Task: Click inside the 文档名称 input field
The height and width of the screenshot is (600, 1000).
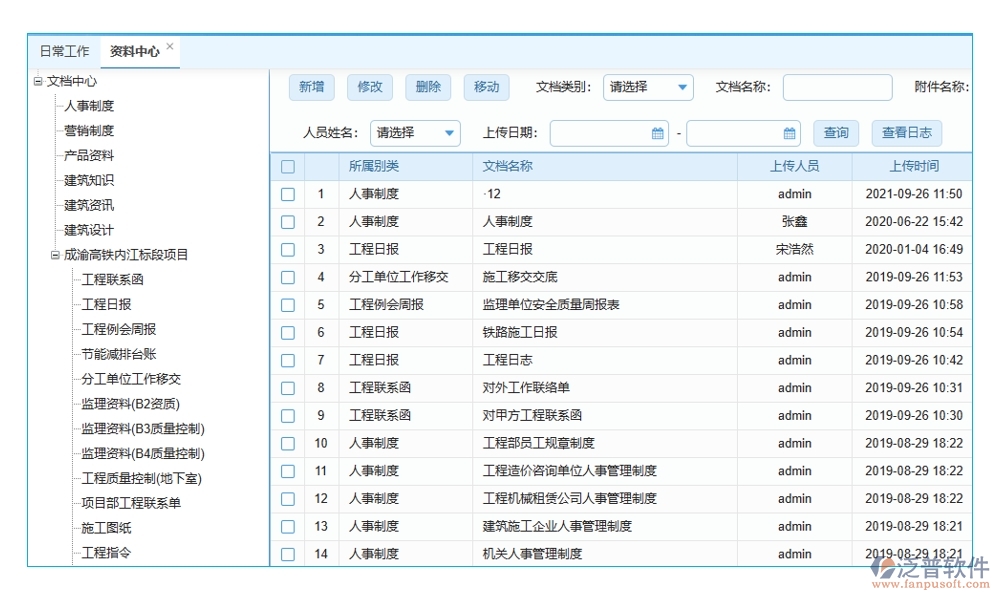Action: (837, 88)
